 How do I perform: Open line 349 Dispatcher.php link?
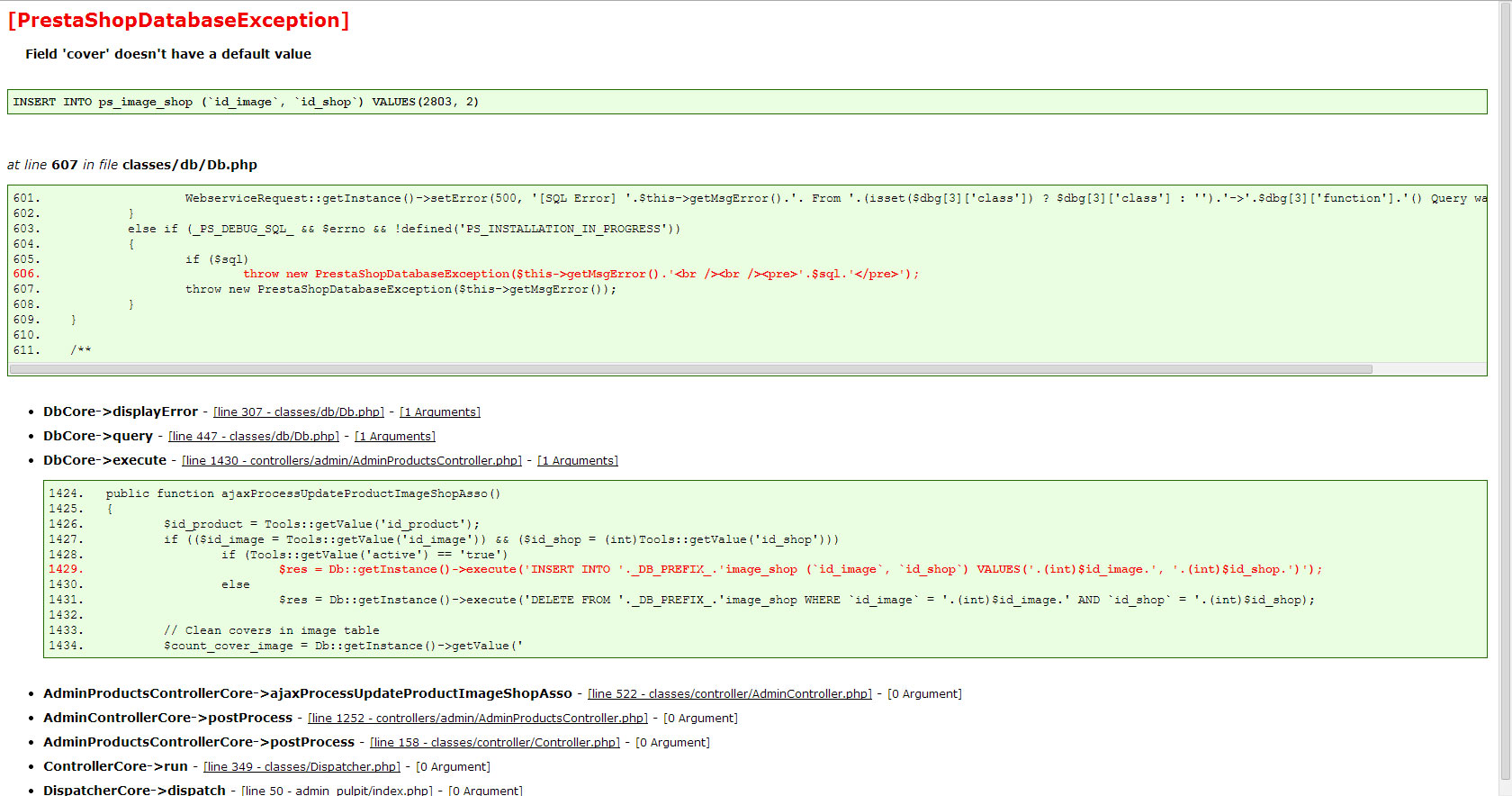point(301,766)
